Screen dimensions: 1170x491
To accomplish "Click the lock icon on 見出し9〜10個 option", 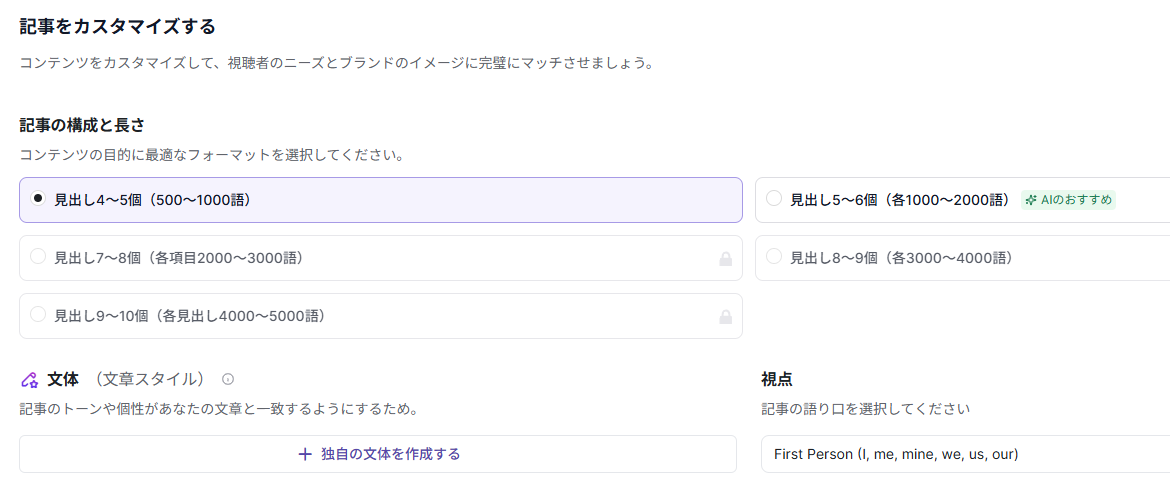I will pyautogui.click(x=725, y=317).
